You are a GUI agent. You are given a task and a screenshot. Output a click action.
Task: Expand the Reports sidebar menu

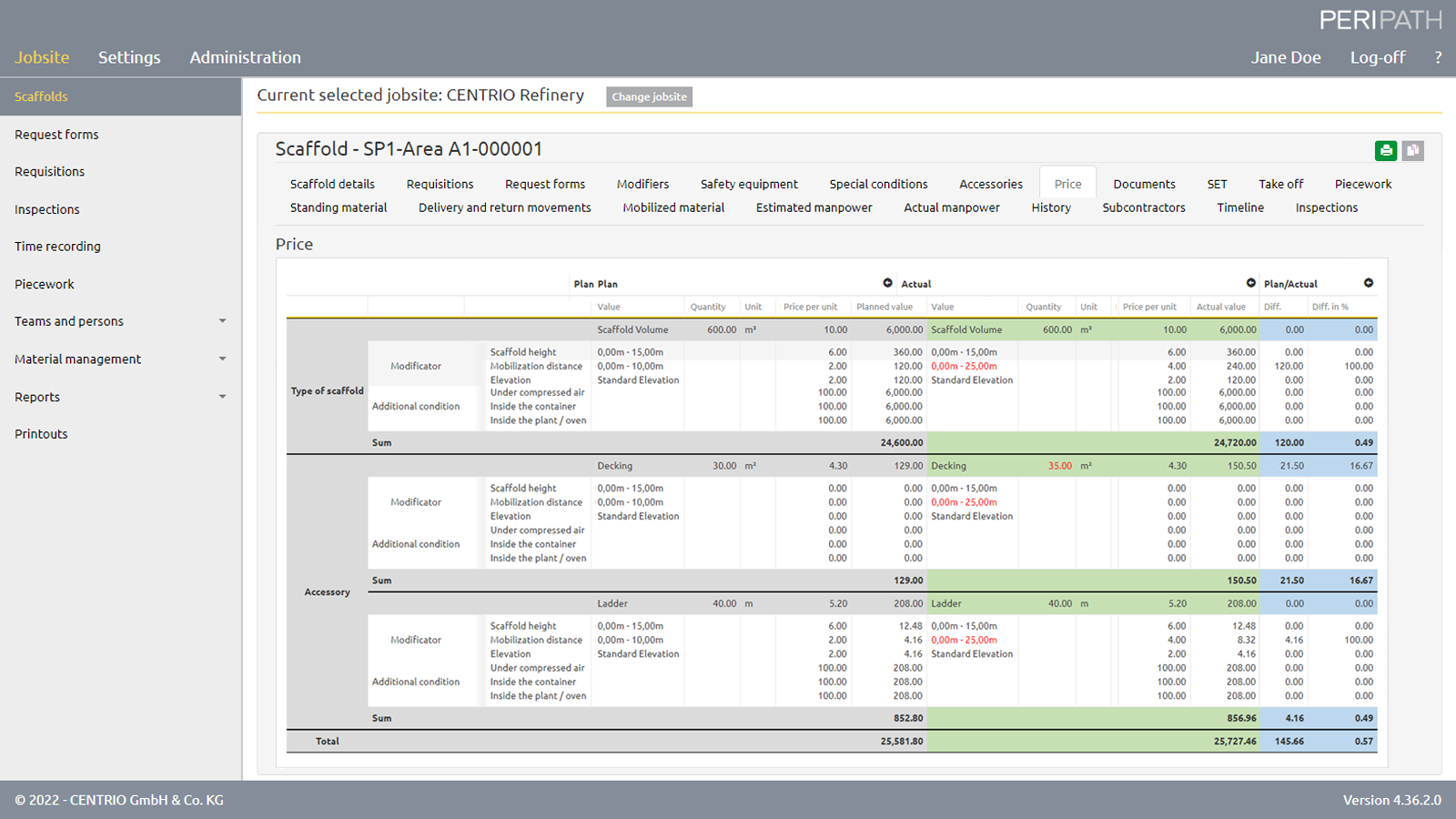point(222,397)
